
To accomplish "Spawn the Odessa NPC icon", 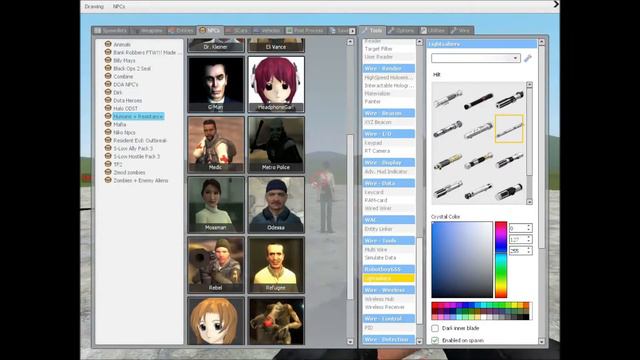I will [x=276, y=205].
